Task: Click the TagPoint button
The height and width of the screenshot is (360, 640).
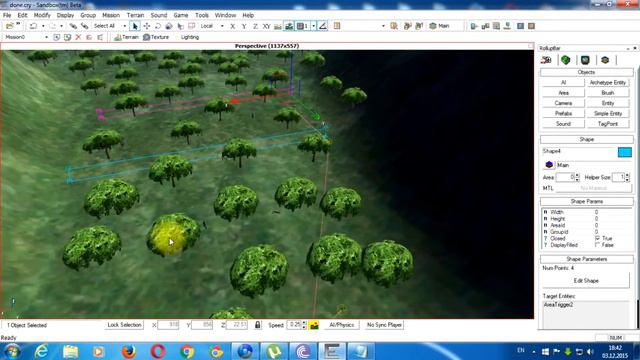Action: pyautogui.click(x=608, y=124)
